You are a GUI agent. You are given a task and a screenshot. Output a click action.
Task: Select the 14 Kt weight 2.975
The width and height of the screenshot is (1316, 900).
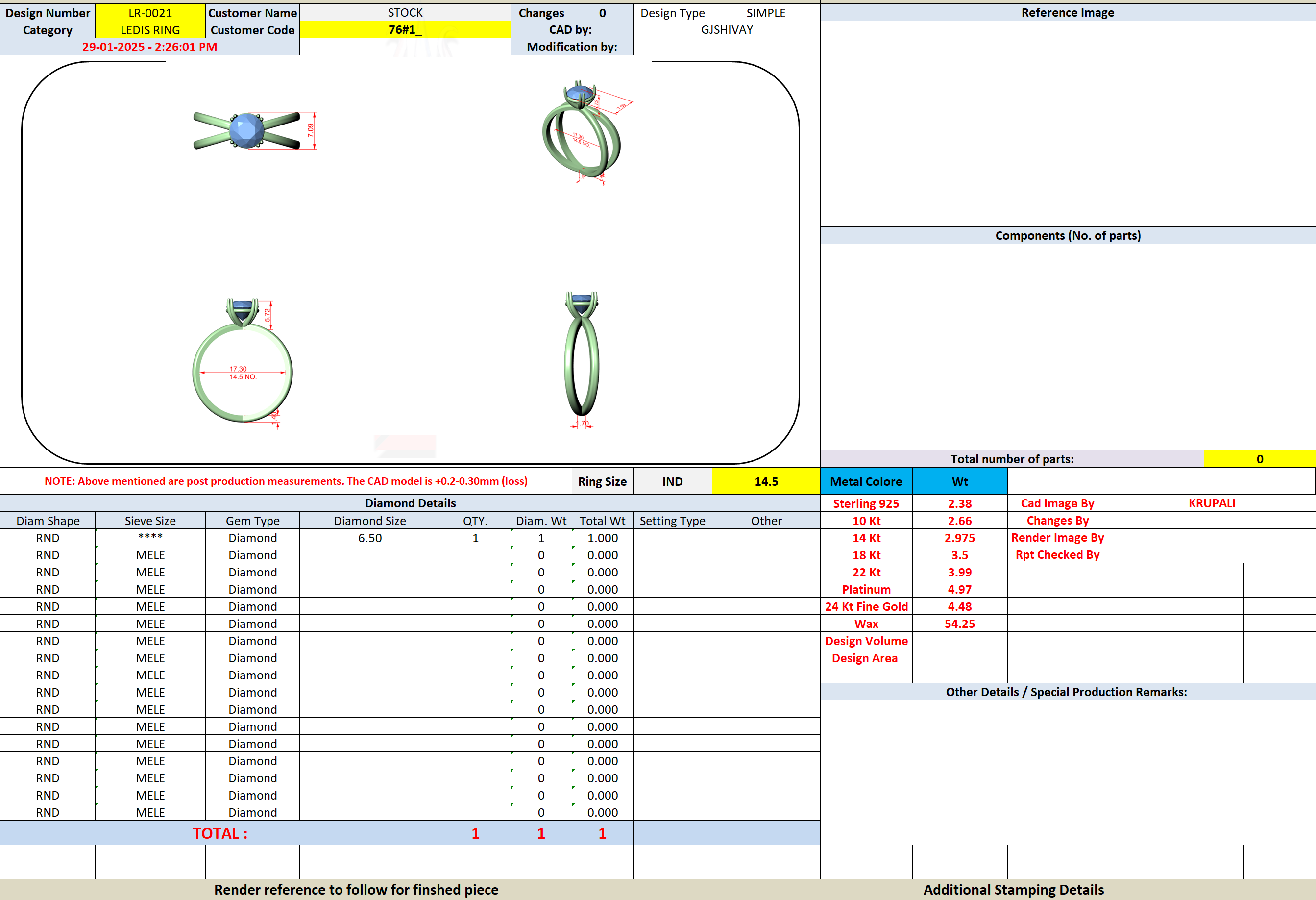click(960, 538)
